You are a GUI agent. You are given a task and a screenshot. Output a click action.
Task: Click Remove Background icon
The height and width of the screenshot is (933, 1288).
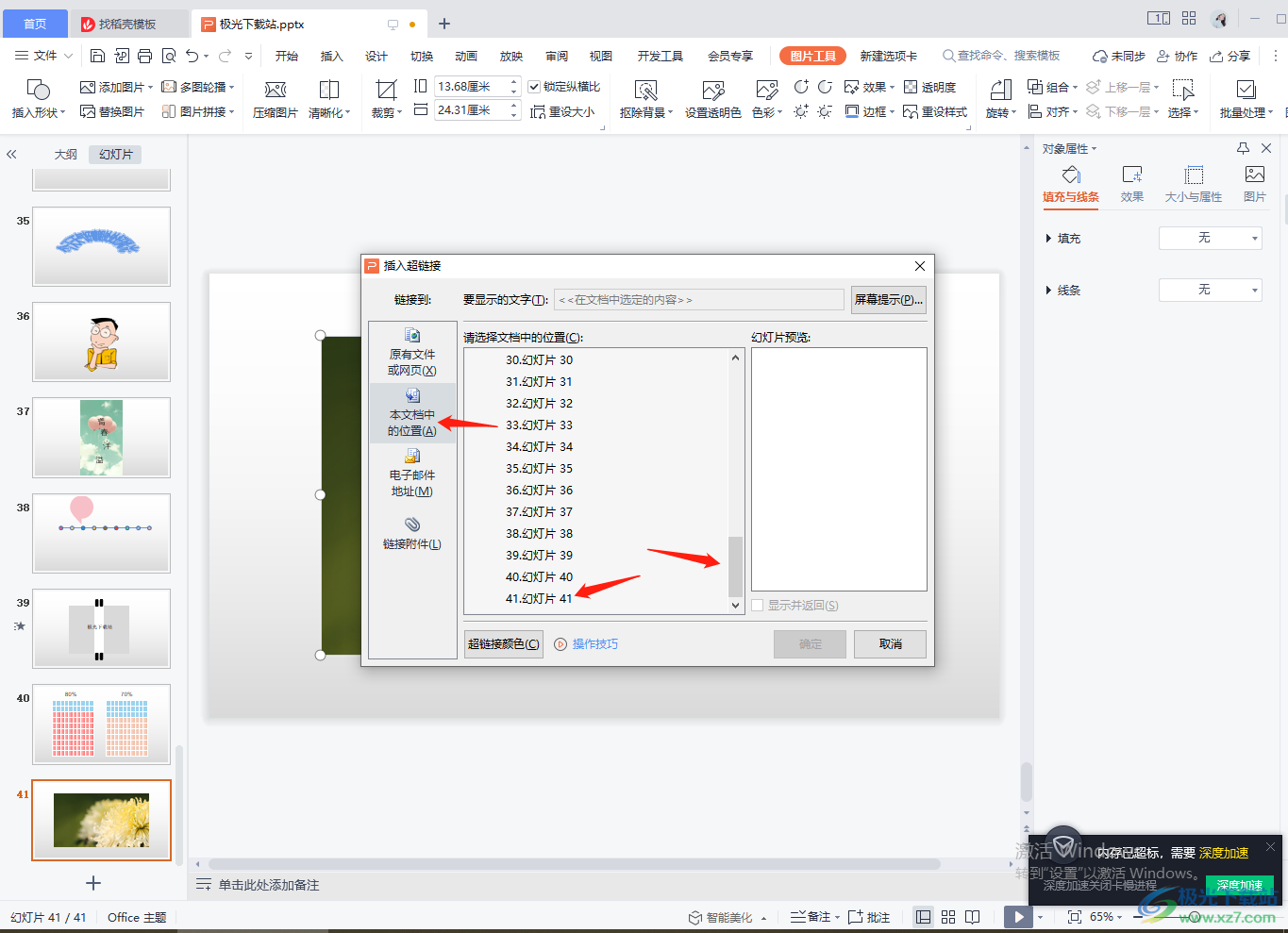645,90
